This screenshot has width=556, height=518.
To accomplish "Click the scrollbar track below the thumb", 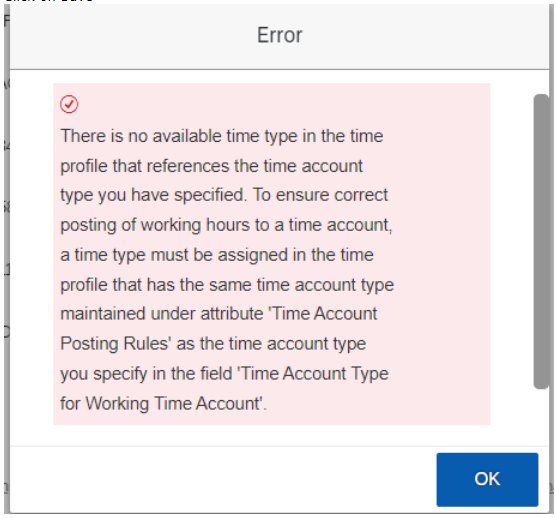I will 541,417.
